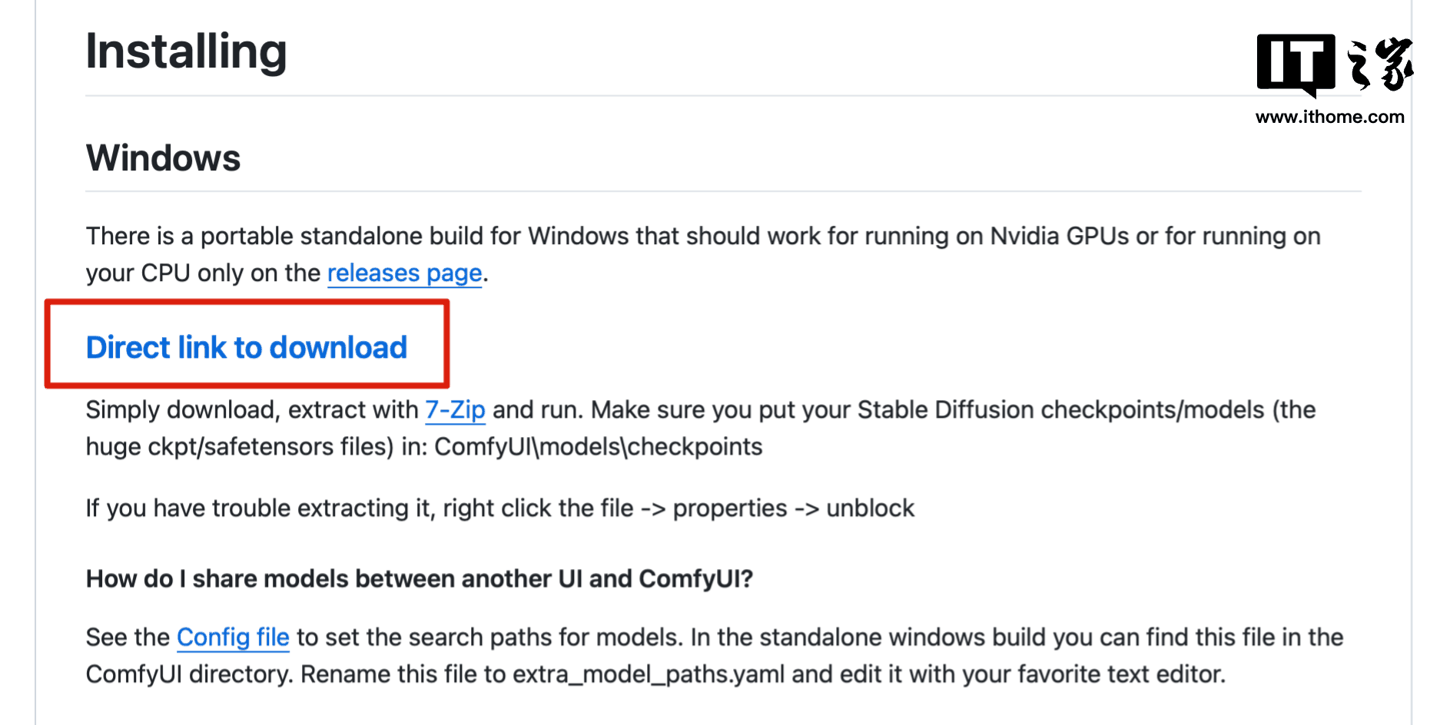Image resolution: width=1440 pixels, height=725 pixels.
Task: Click the share models question heading
Action: [x=419, y=579]
